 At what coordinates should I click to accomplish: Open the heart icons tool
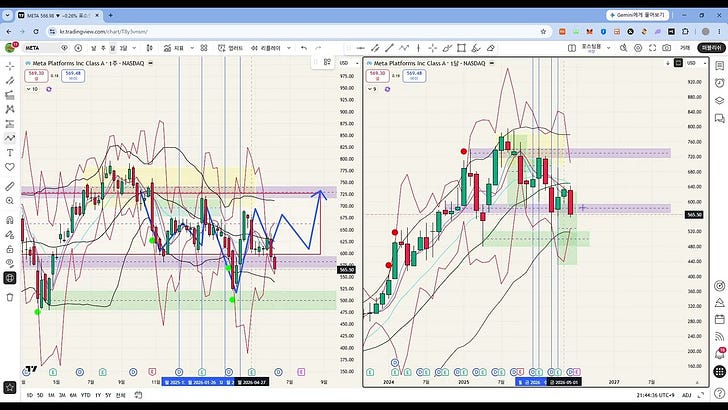(x=10, y=167)
